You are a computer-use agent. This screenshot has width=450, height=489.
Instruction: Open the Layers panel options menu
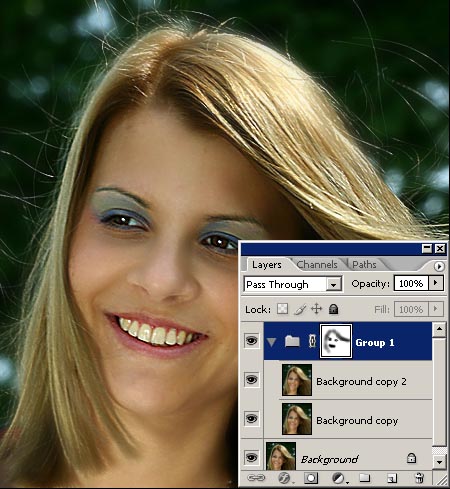[x=439, y=266]
